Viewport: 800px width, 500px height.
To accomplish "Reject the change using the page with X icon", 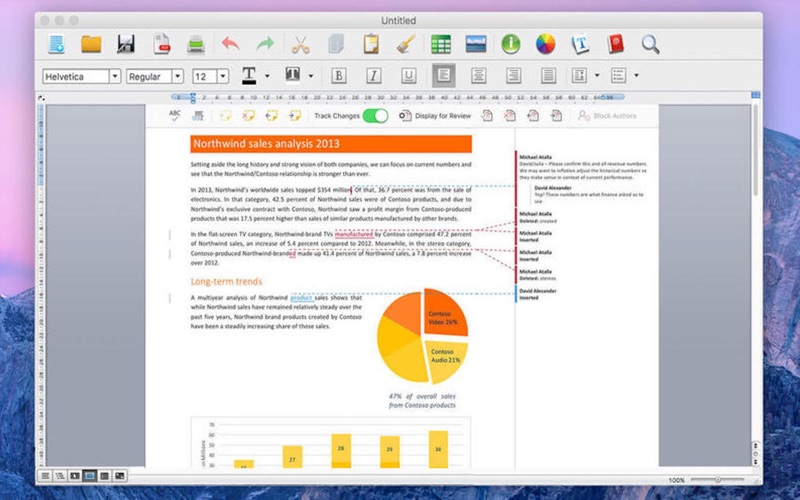I will (x=510, y=116).
